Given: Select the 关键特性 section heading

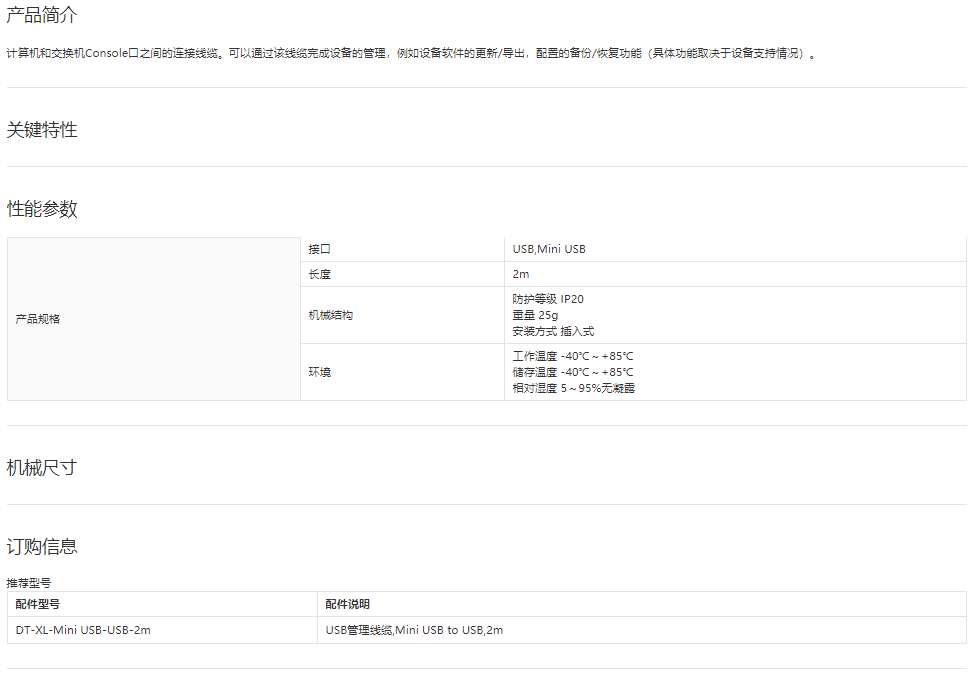Looking at the screenshot, I should [41, 130].
